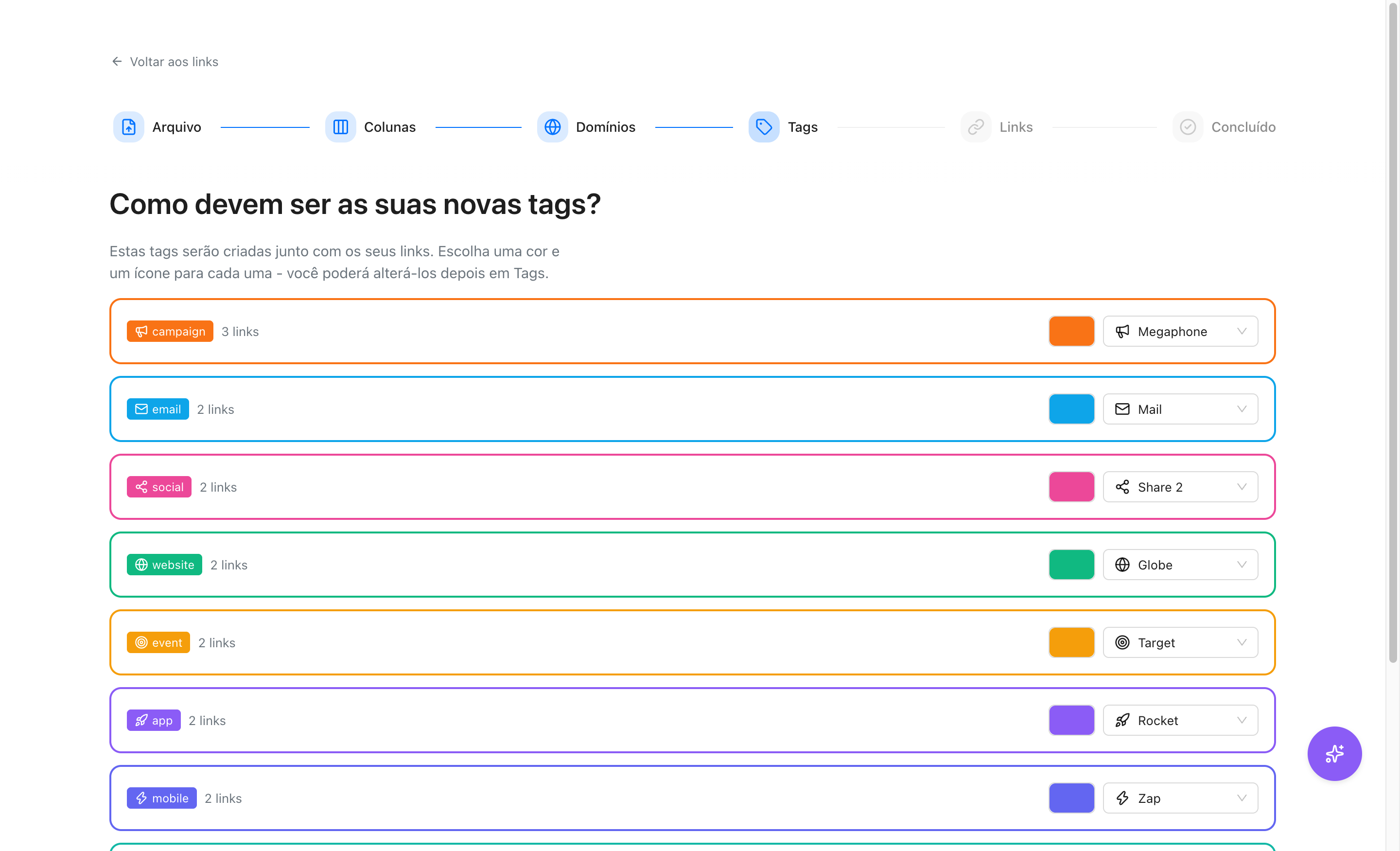This screenshot has width=1400, height=851.
Task: Click the blue email tag badge
Action: (158, 409)
